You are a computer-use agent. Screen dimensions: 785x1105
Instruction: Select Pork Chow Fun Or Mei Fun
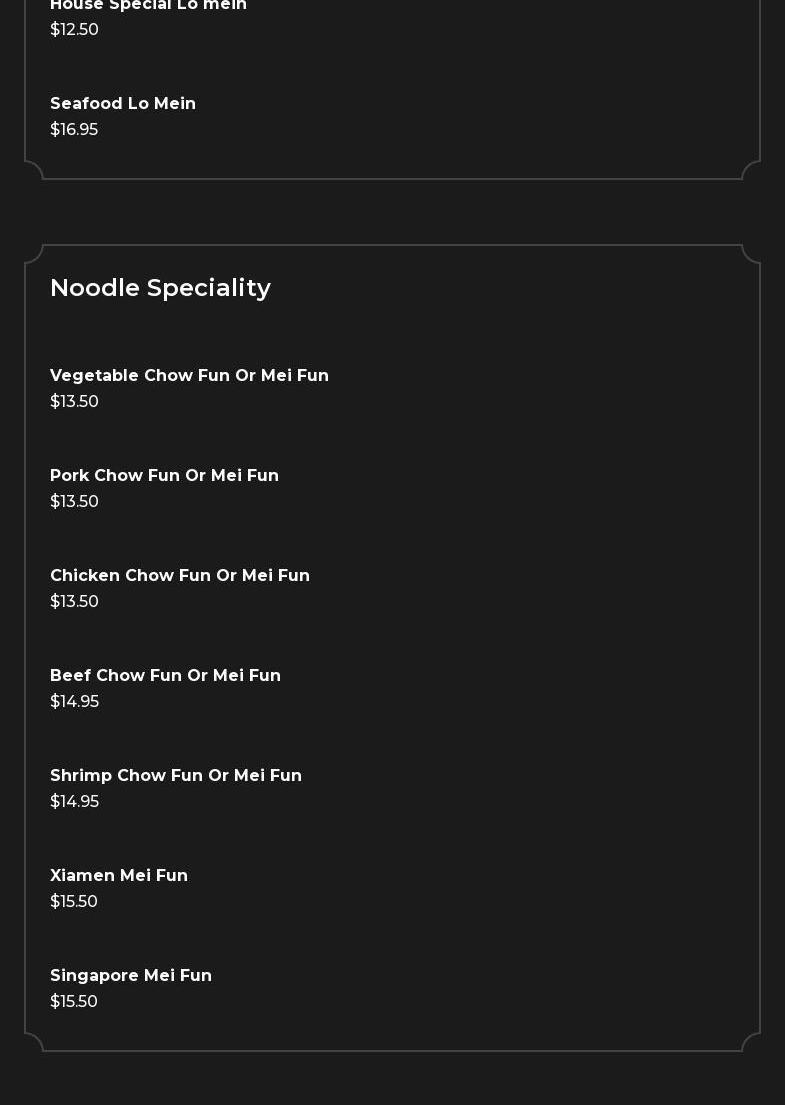tap(164, 476)
